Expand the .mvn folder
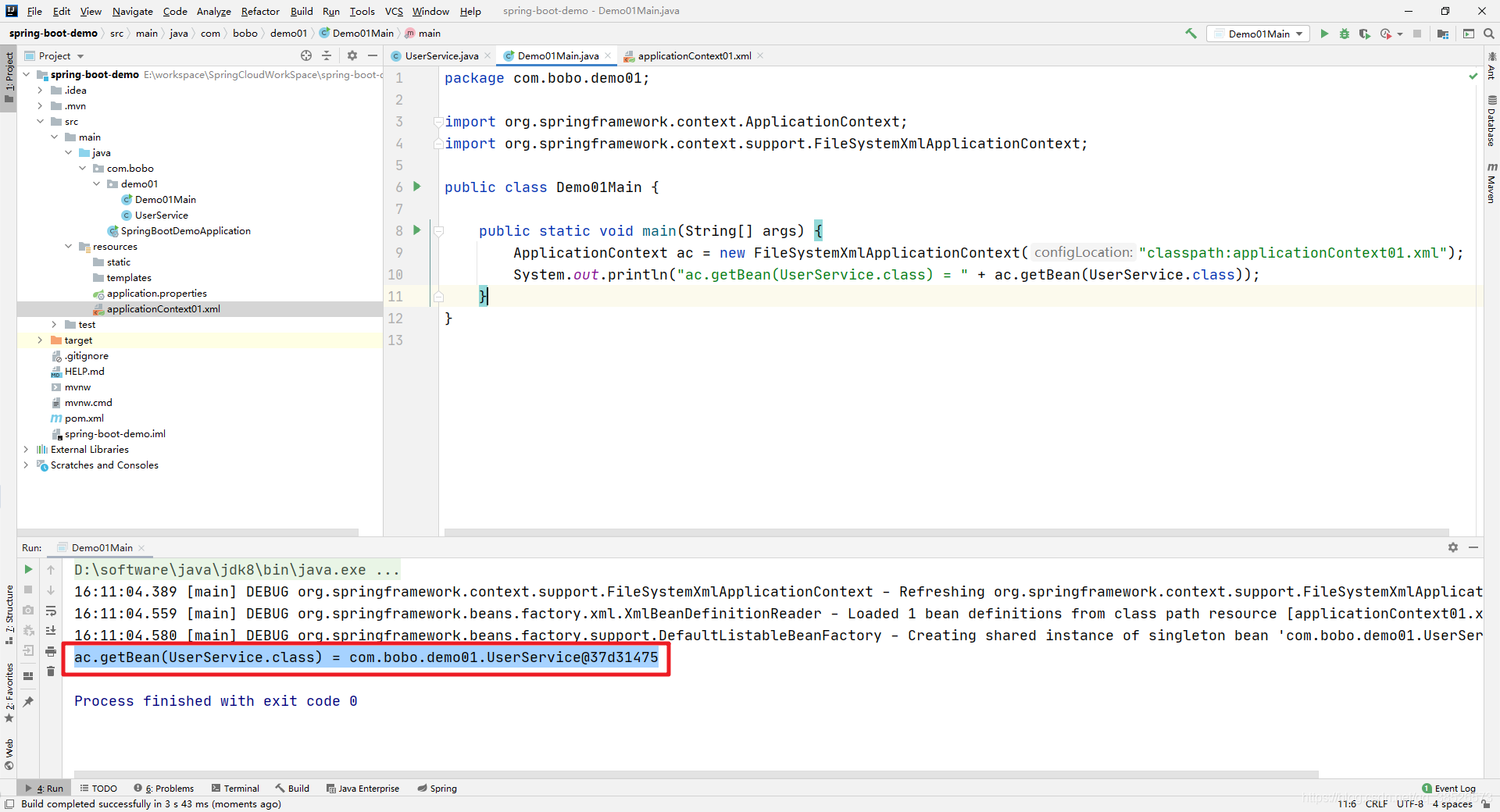This screenshot has height=812, width=1500. 40,106
